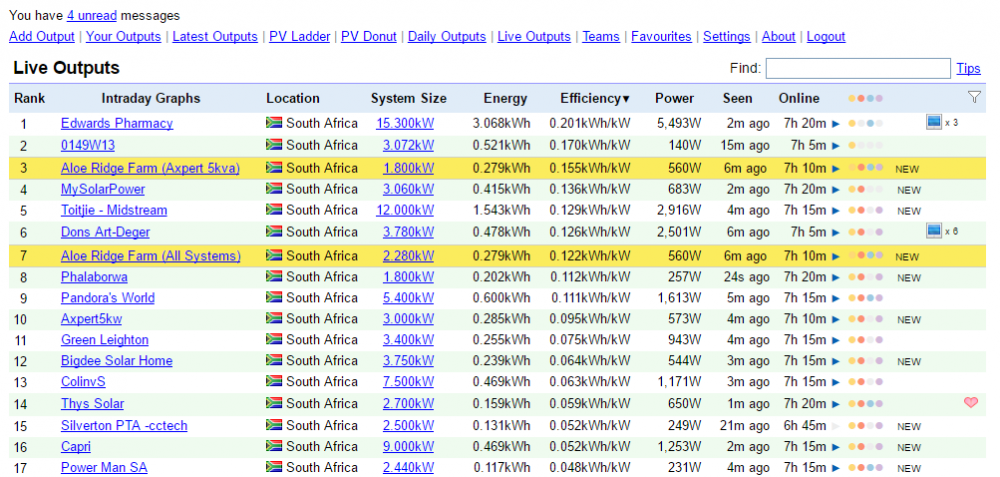Open the Add Output page
The width and height of the screenshot is (1000, 477).
[41, 36]
